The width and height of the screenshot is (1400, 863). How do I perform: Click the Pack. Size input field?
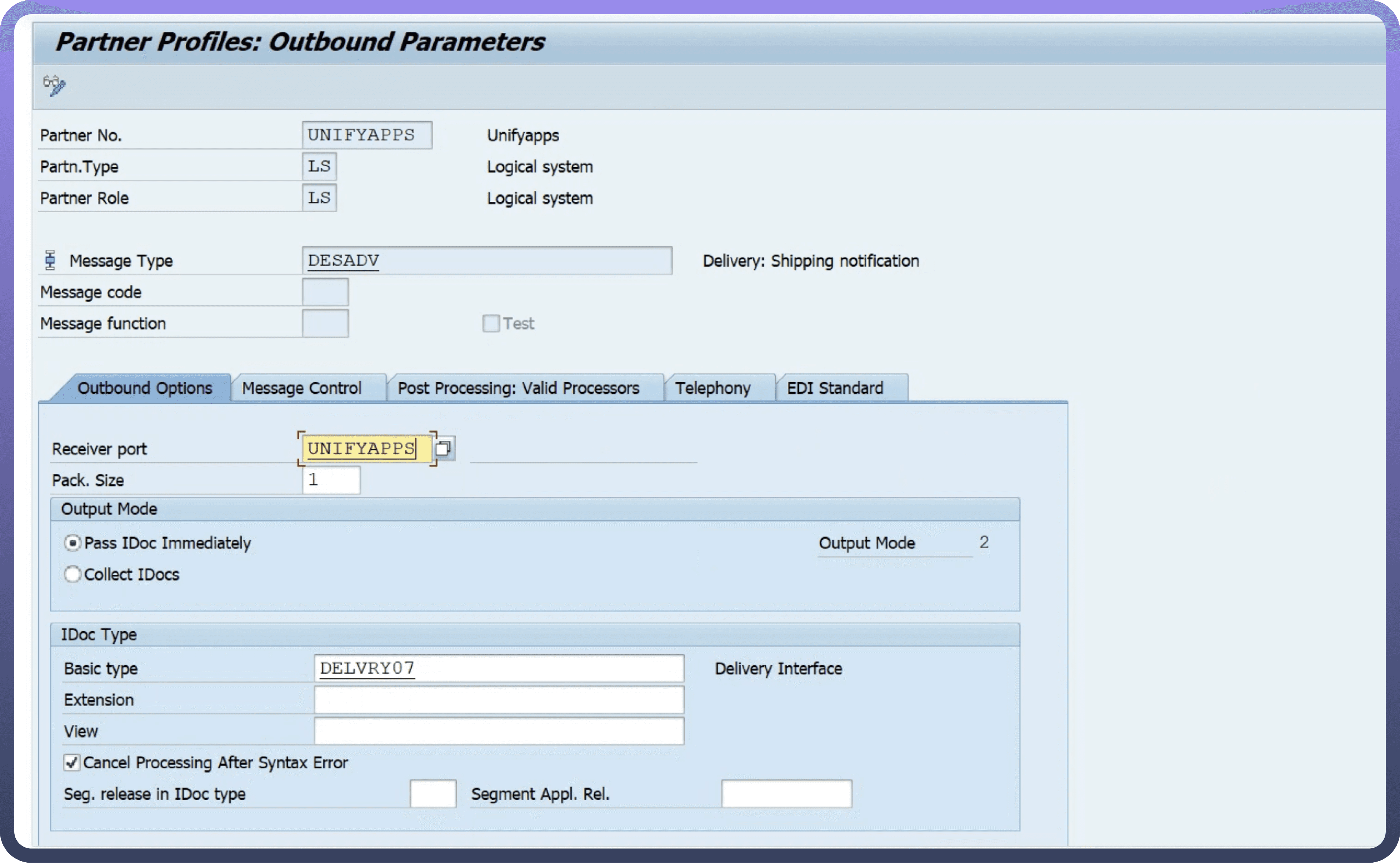[331, 480]
